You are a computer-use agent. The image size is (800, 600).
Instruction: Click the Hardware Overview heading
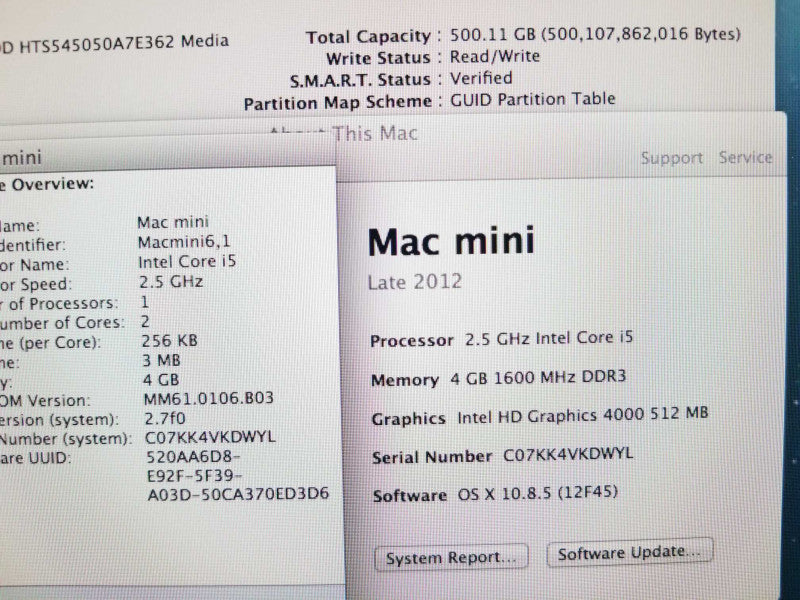point(47,184)
